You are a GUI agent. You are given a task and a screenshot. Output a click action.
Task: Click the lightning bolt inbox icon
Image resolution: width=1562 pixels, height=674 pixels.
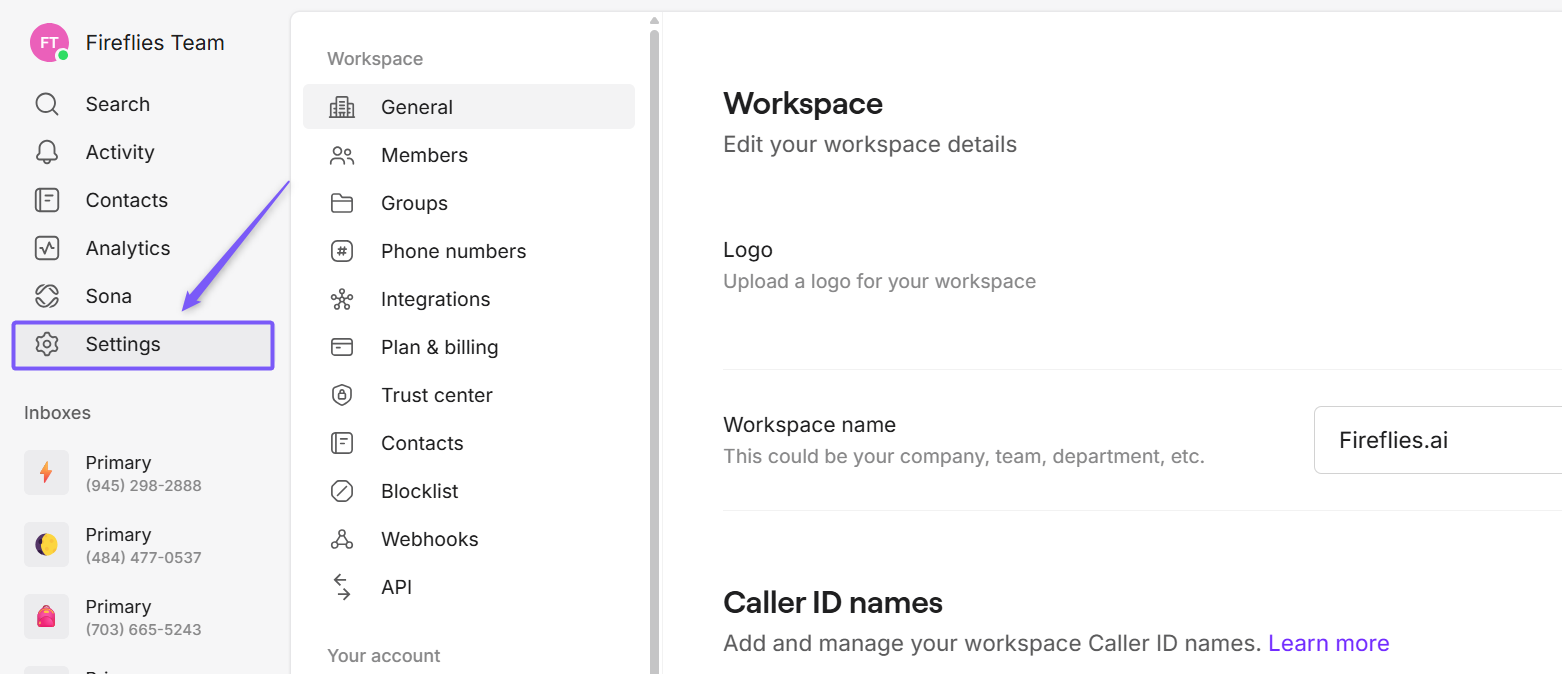pyautogui.click(x=46, y=473)
